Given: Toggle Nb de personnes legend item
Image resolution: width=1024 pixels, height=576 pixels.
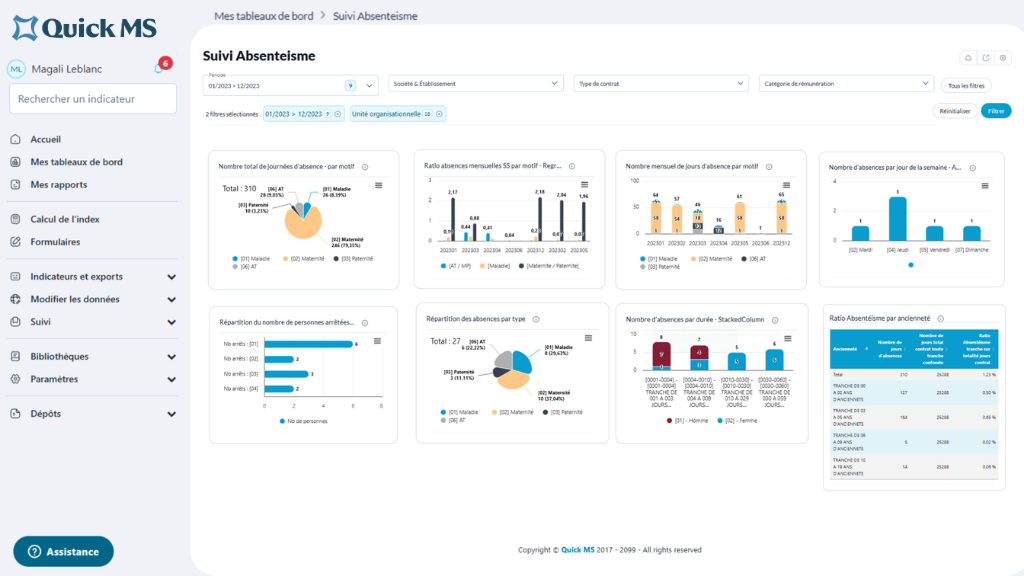Looking at the screenshot, I should pos(304,421).
